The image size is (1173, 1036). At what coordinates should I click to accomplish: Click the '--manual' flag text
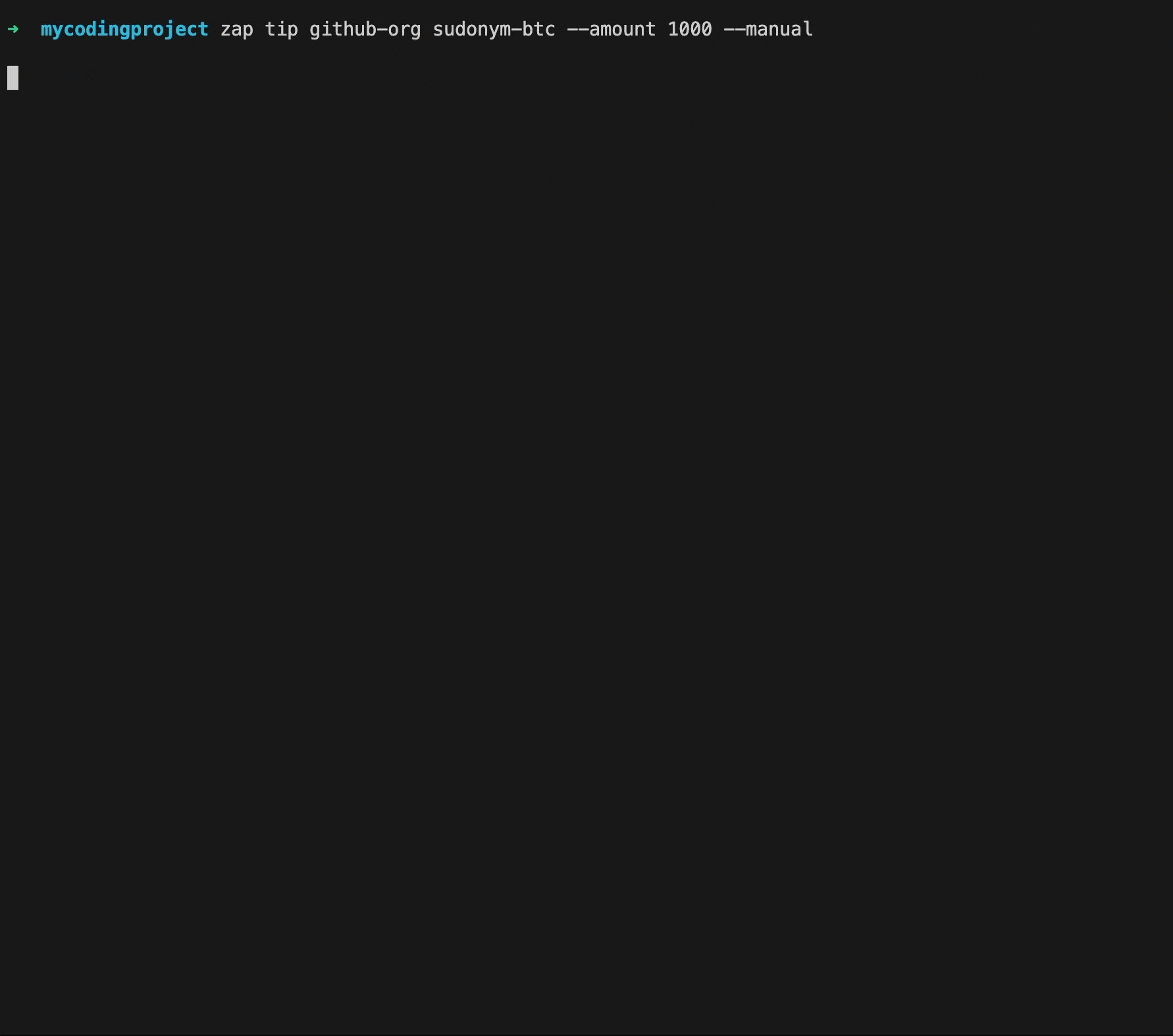[x=768, y=29]
